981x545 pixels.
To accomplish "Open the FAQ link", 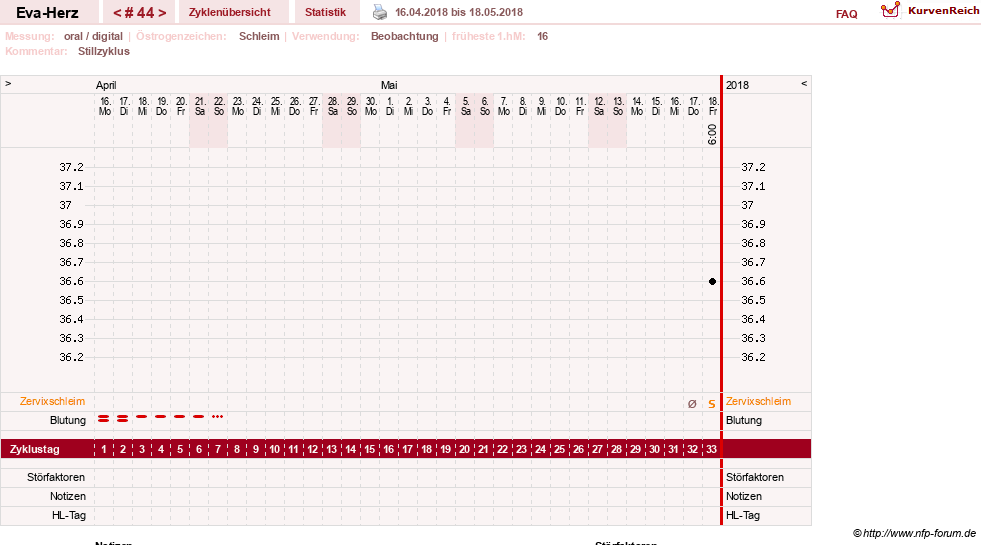I will pyautogui.click(x=846, y=14).
